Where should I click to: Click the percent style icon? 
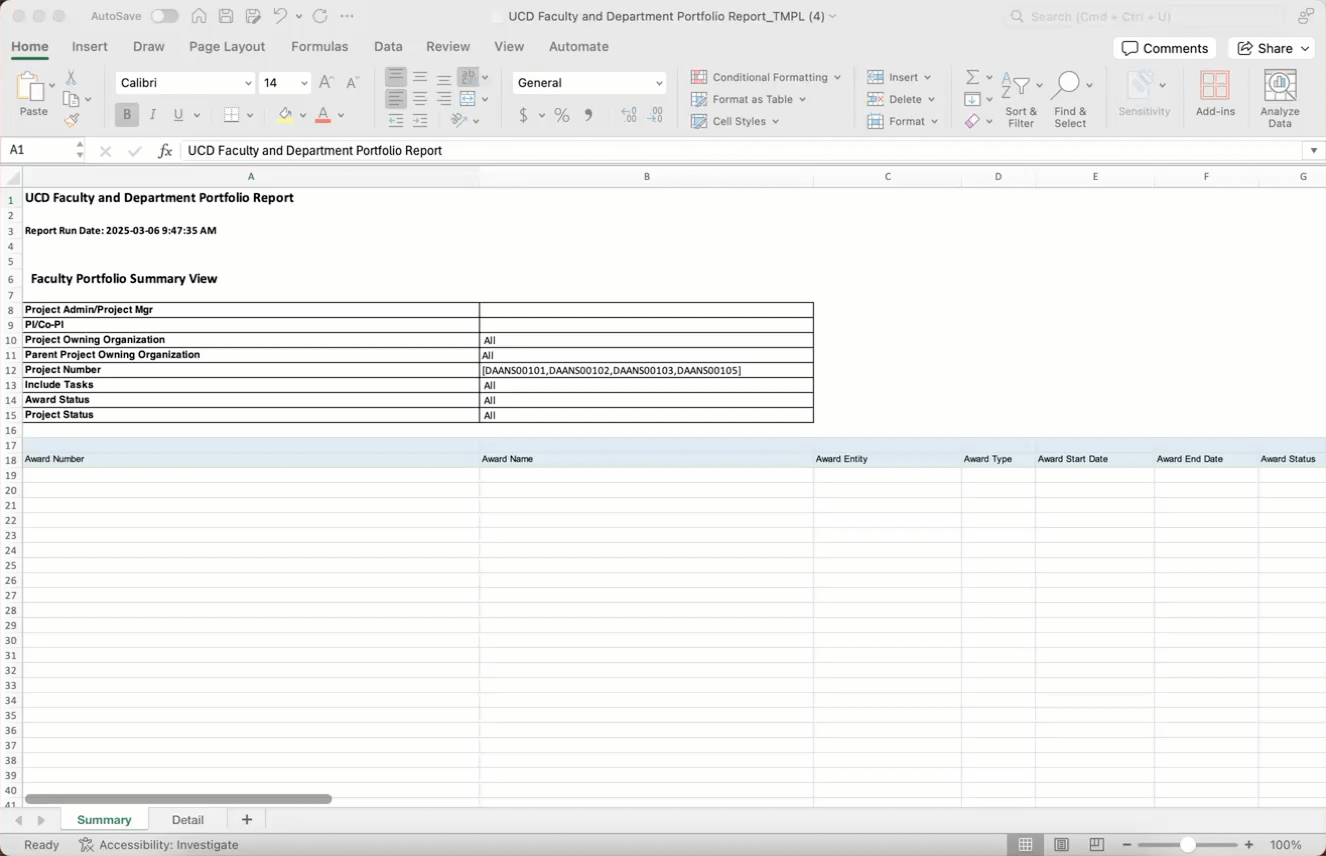click(562, 115)
